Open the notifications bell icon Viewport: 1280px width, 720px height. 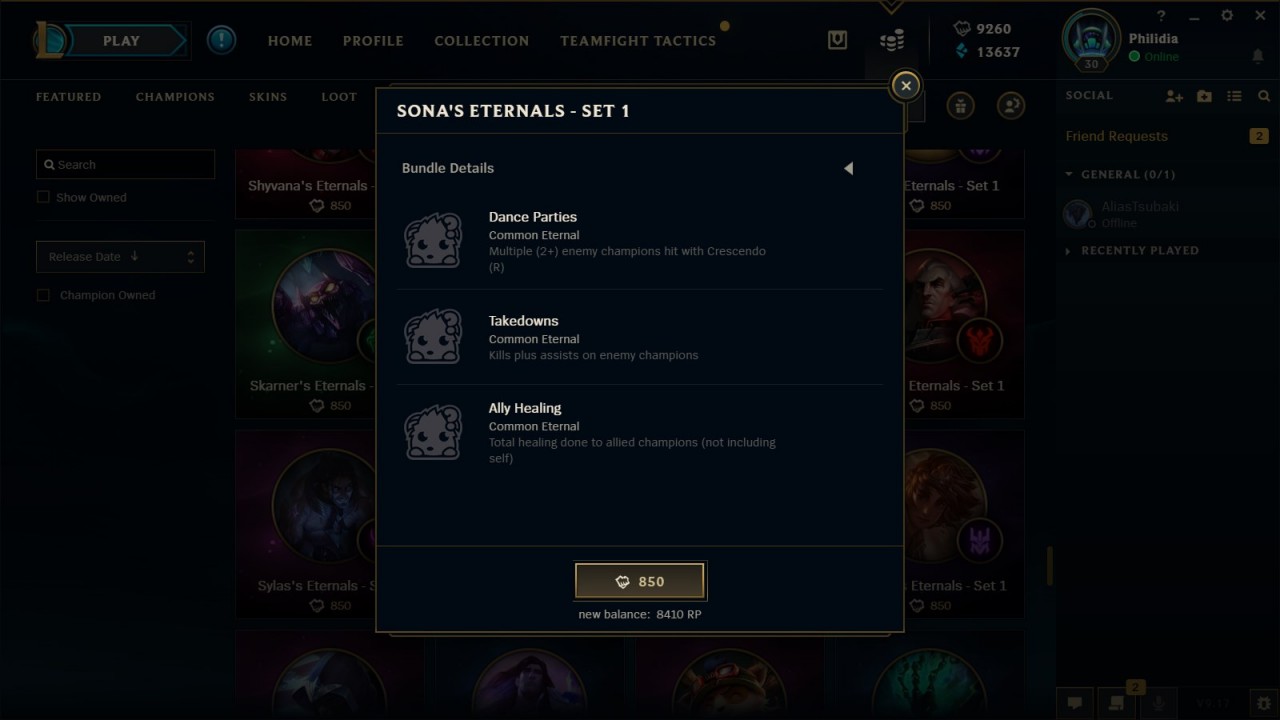coord(1258,56)
